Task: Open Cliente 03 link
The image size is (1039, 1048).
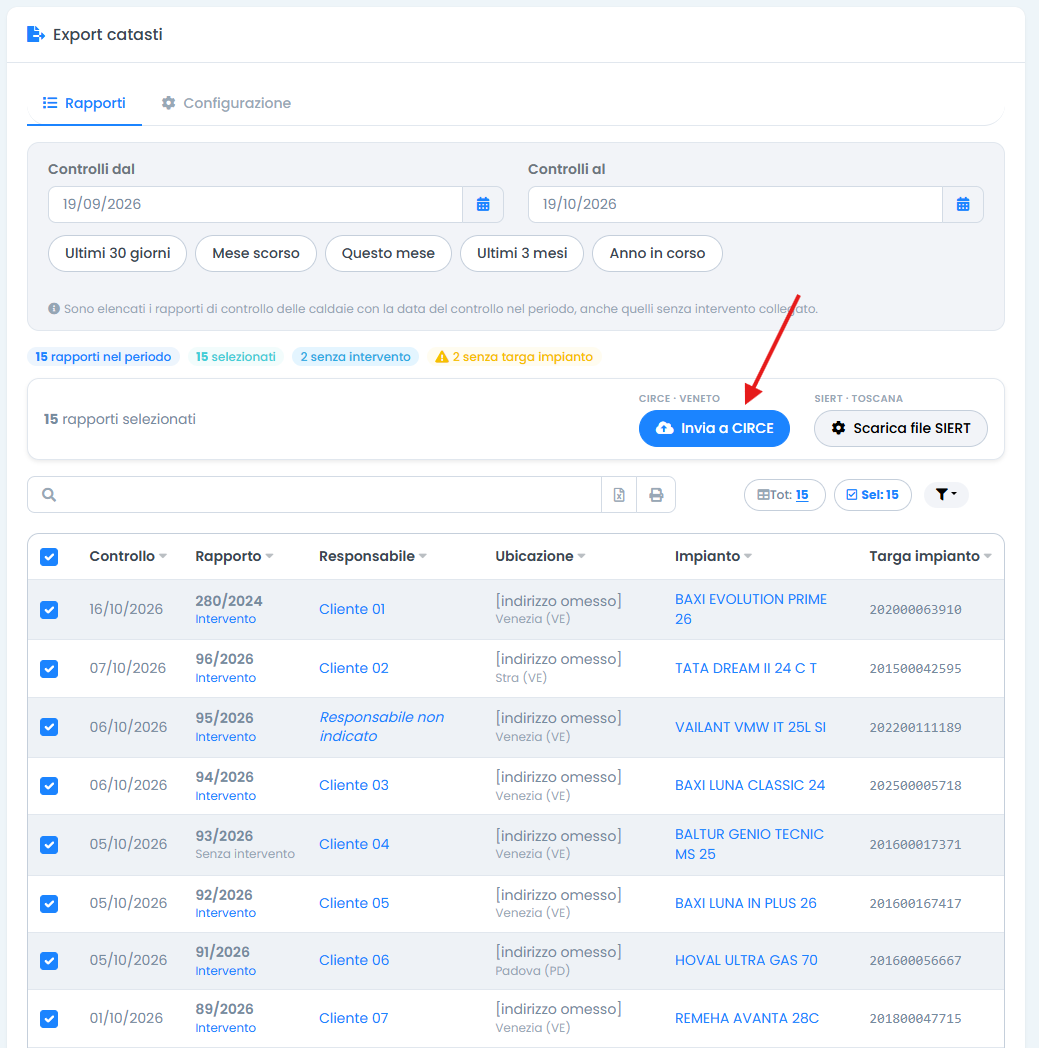Action: pyautogui.click(x=353, y=785)
